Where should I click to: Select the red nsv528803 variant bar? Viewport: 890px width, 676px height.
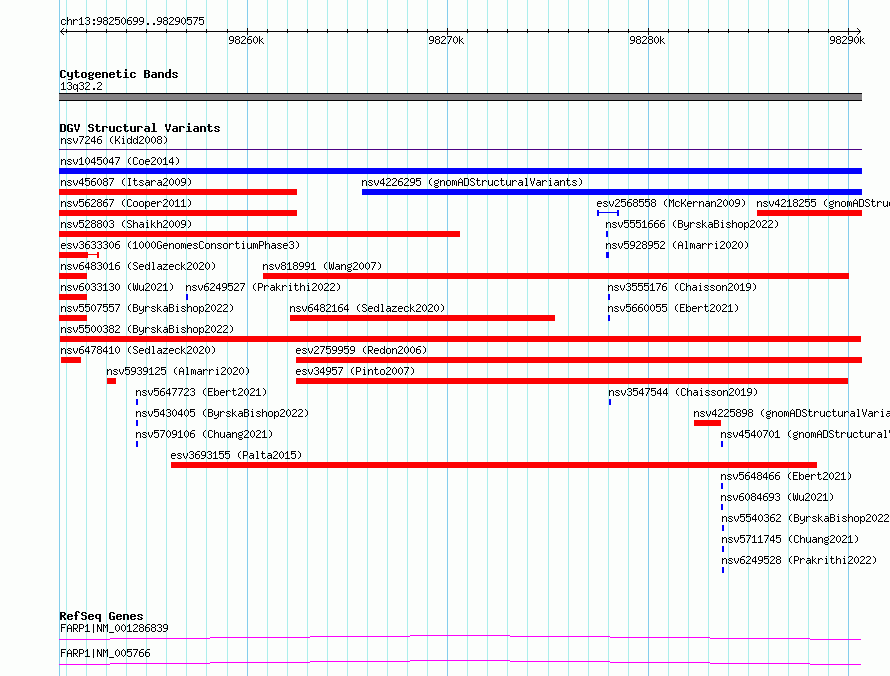[259, 234]
